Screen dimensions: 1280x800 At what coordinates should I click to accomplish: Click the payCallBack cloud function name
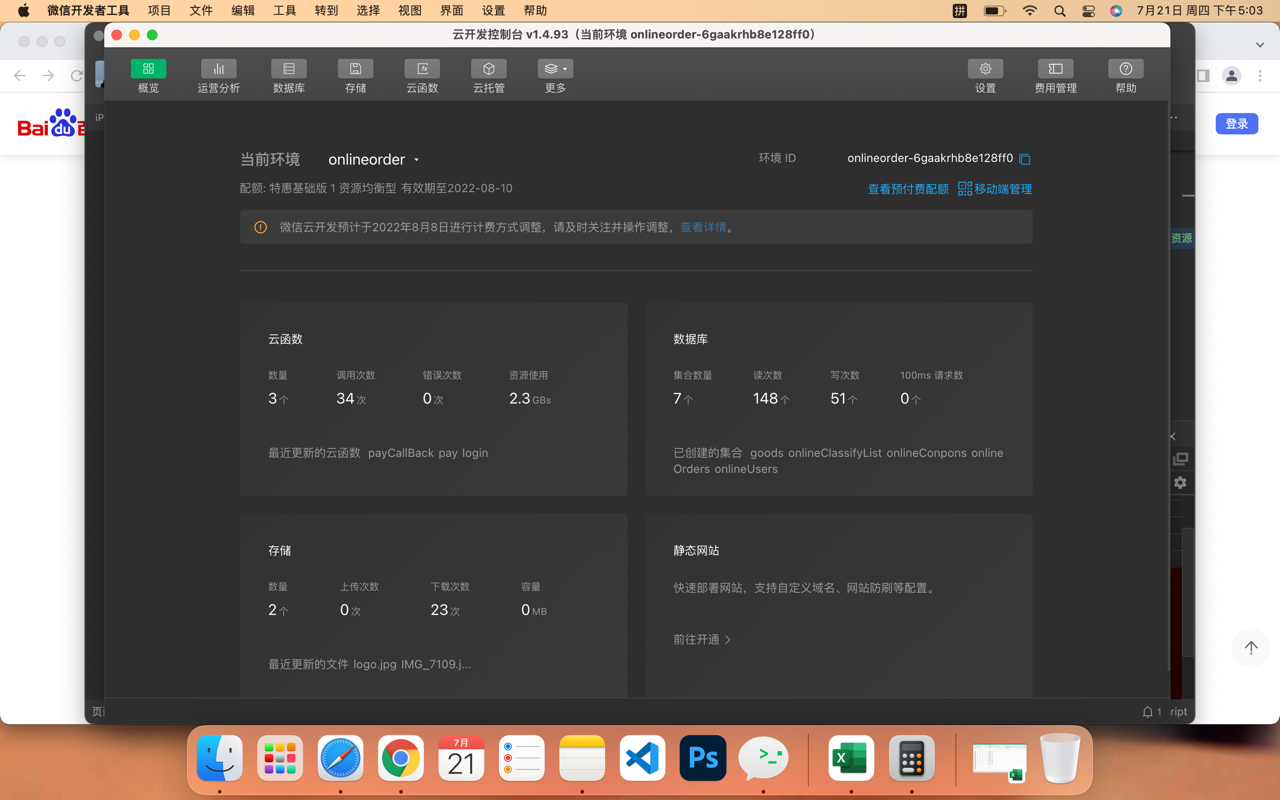click(401, 453)
